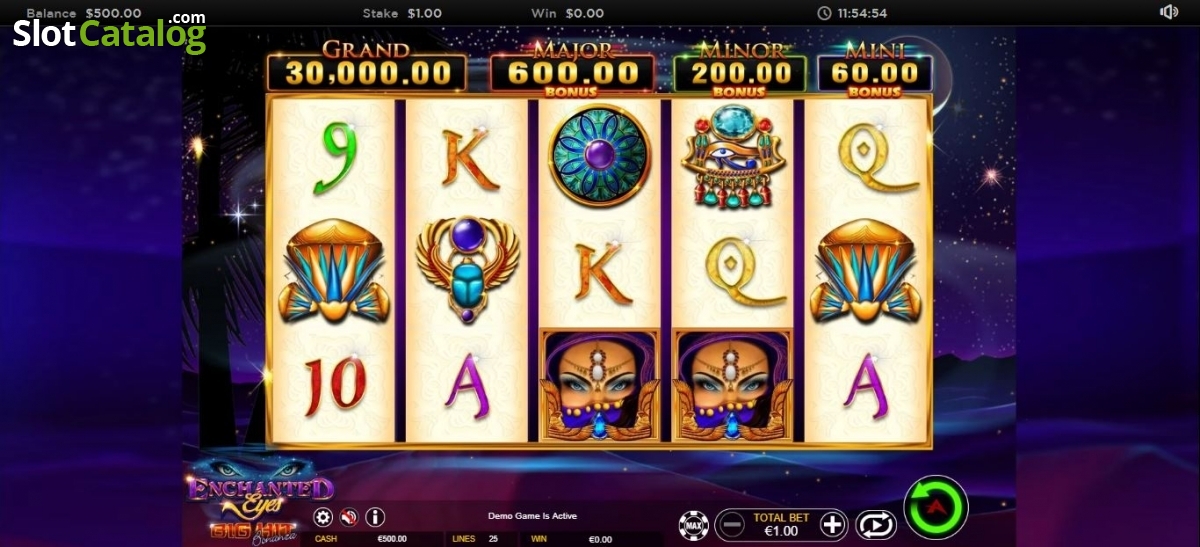Screen dimensions: 1200x547
Task: Increase total bet with the plus button
Action: pos(833,524)
